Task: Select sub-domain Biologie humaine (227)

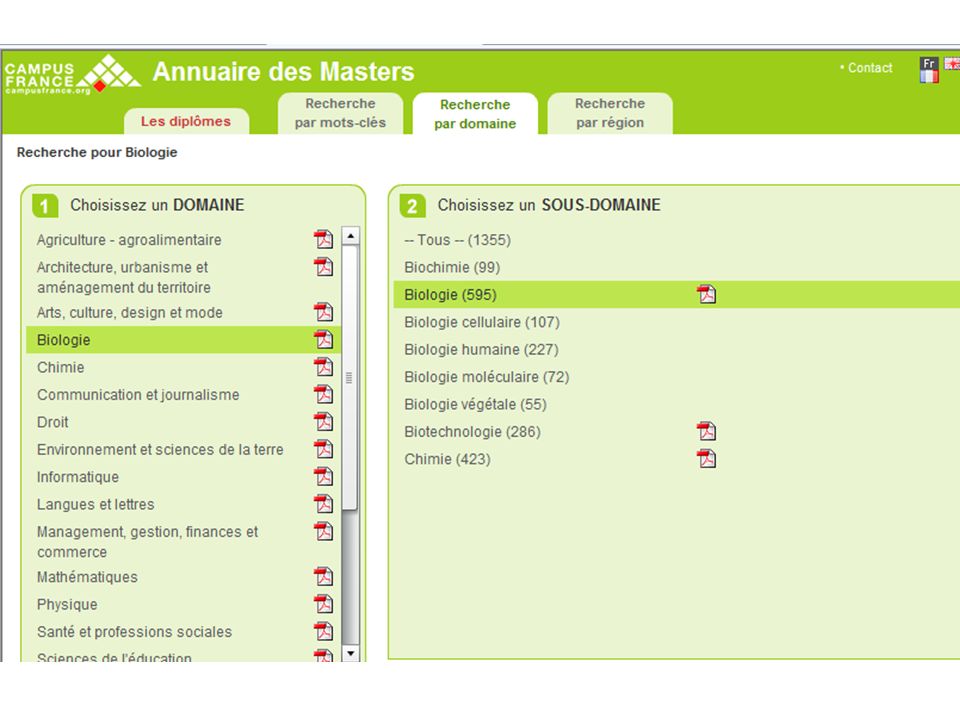Action: [x=481, y=350]
